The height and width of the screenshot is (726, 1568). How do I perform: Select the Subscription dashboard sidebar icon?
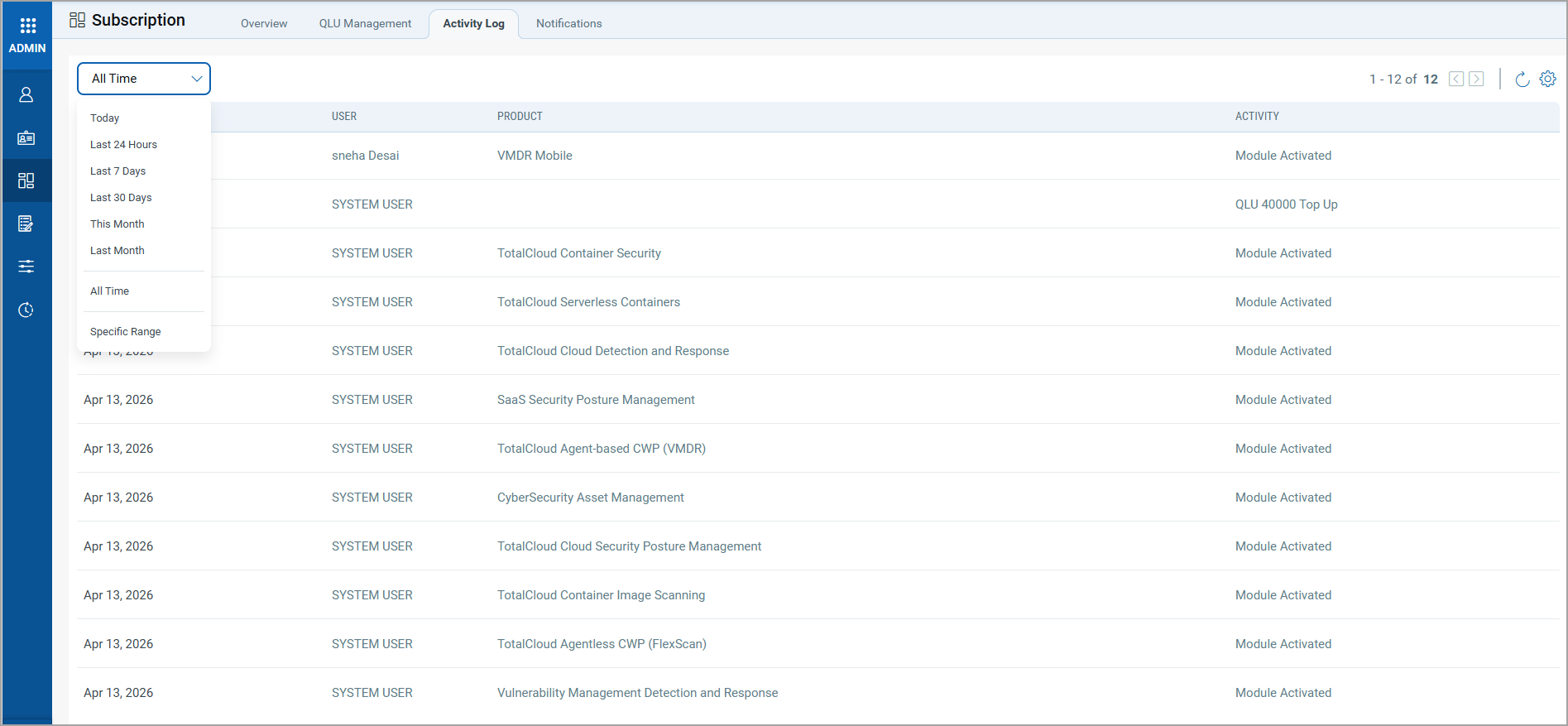(x=26, y=180)
